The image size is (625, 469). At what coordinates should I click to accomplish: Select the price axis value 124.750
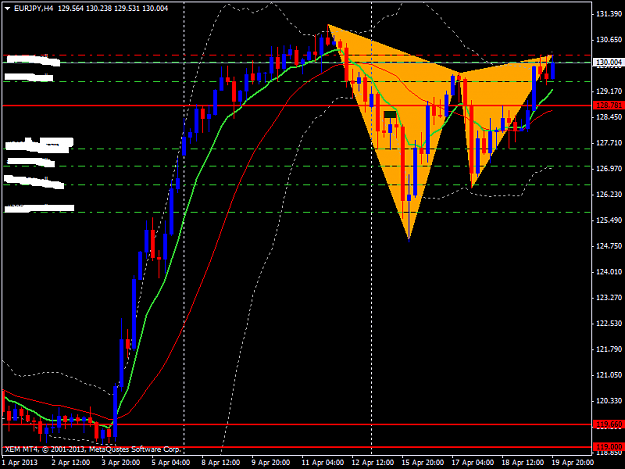[x=609, y=246]
